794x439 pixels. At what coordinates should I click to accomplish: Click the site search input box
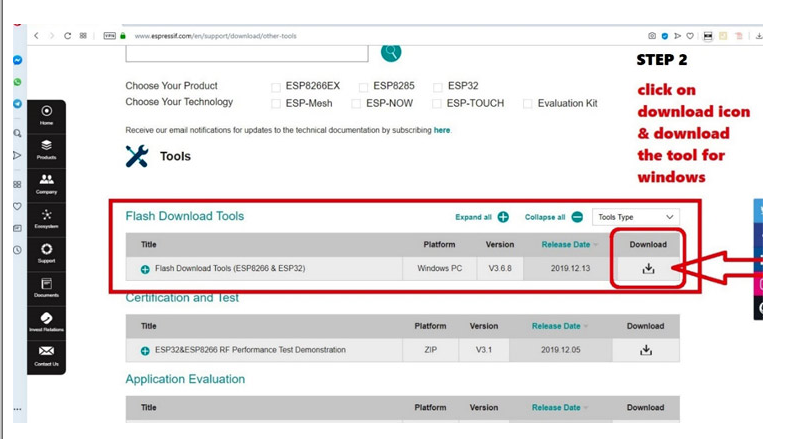[x=247, y=53]
